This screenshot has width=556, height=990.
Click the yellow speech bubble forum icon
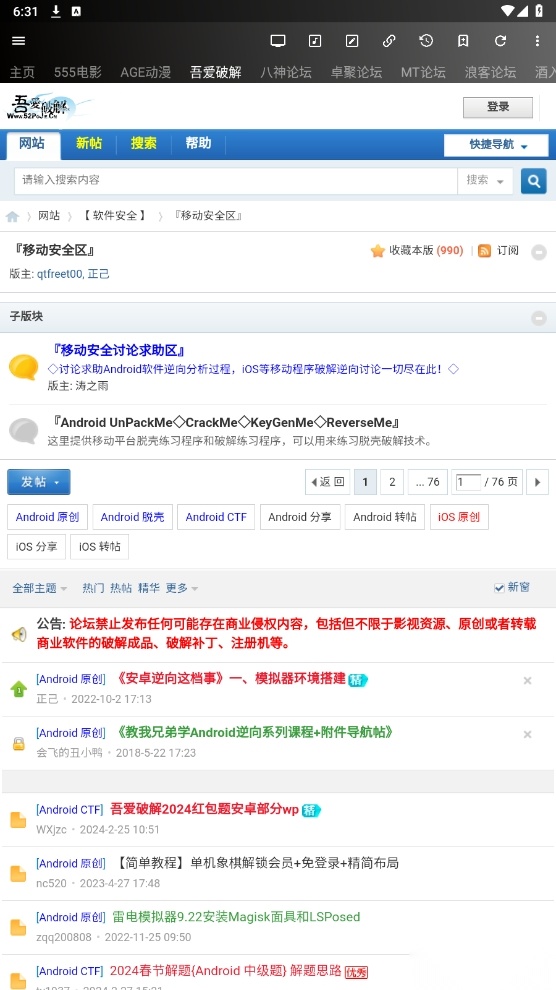coord(24,367)
